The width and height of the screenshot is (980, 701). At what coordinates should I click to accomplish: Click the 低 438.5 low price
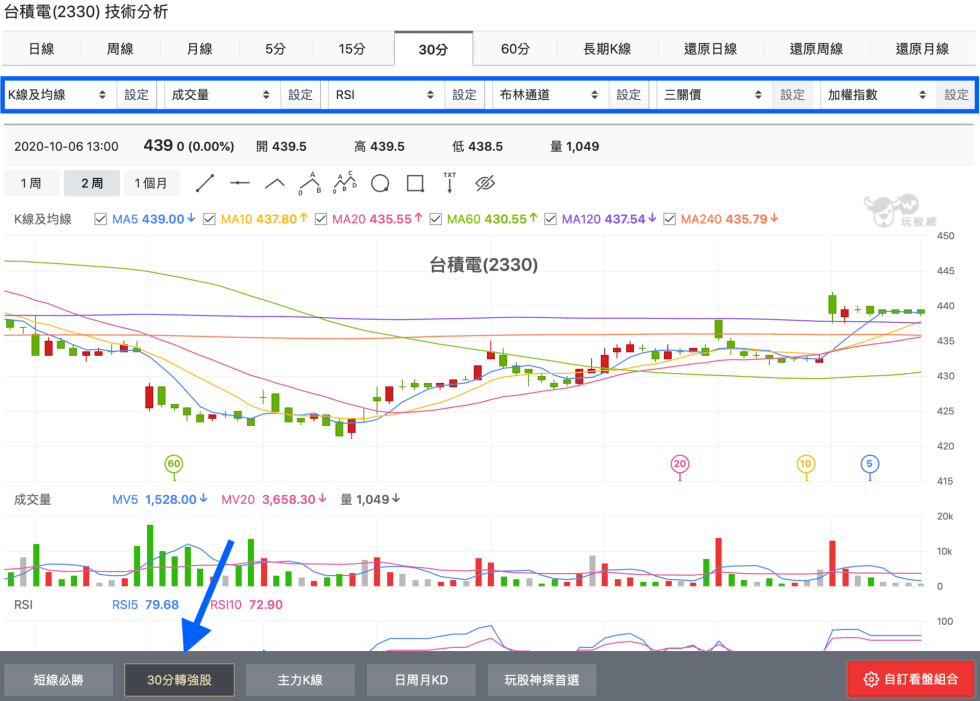[478, 147]
